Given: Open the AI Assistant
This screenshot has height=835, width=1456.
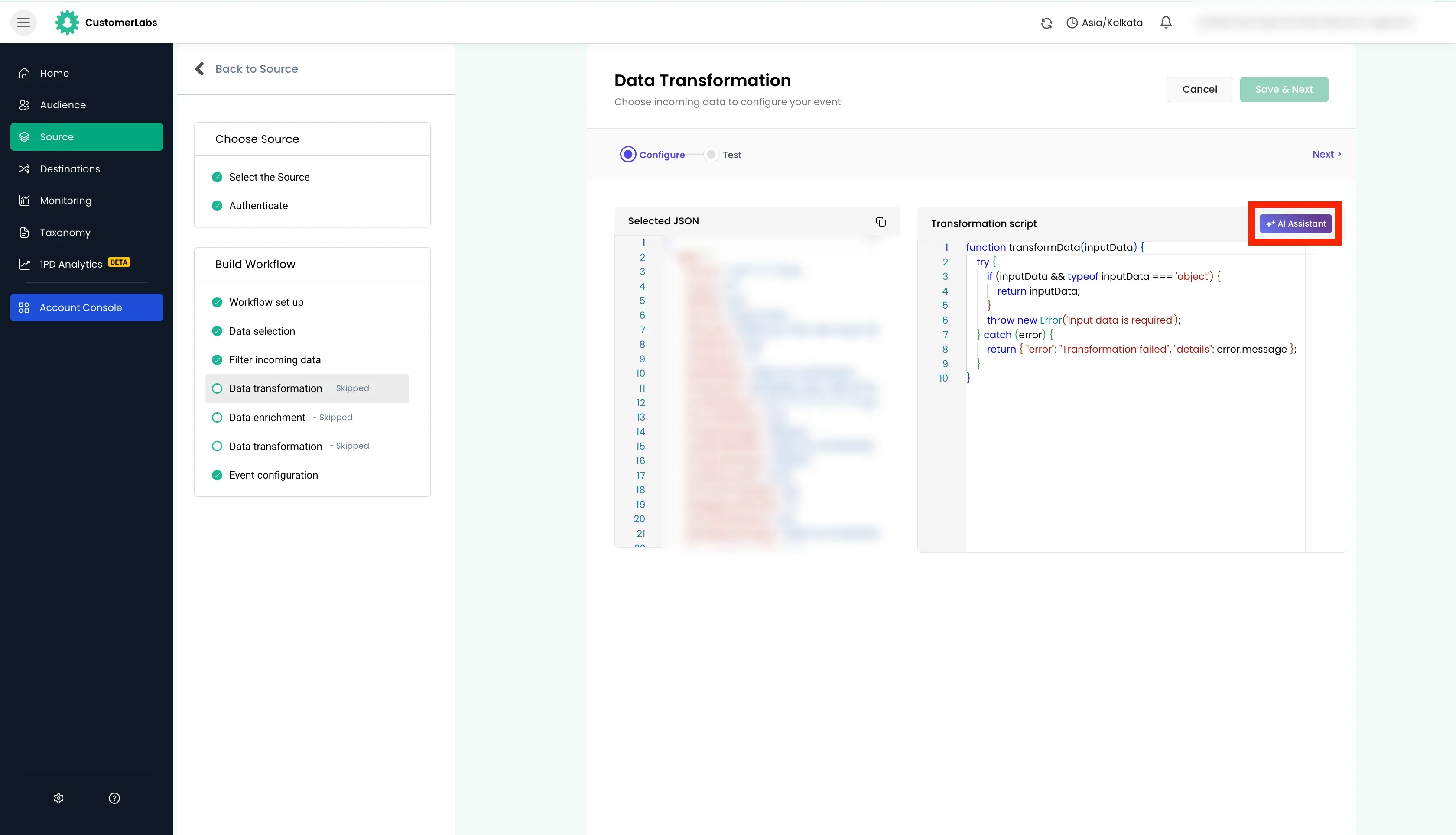Looking at the screenshot, I should [1295, 223].
